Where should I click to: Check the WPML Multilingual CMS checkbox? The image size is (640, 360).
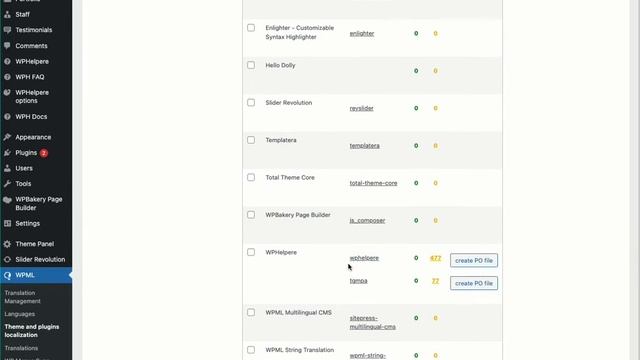[251, 312]
